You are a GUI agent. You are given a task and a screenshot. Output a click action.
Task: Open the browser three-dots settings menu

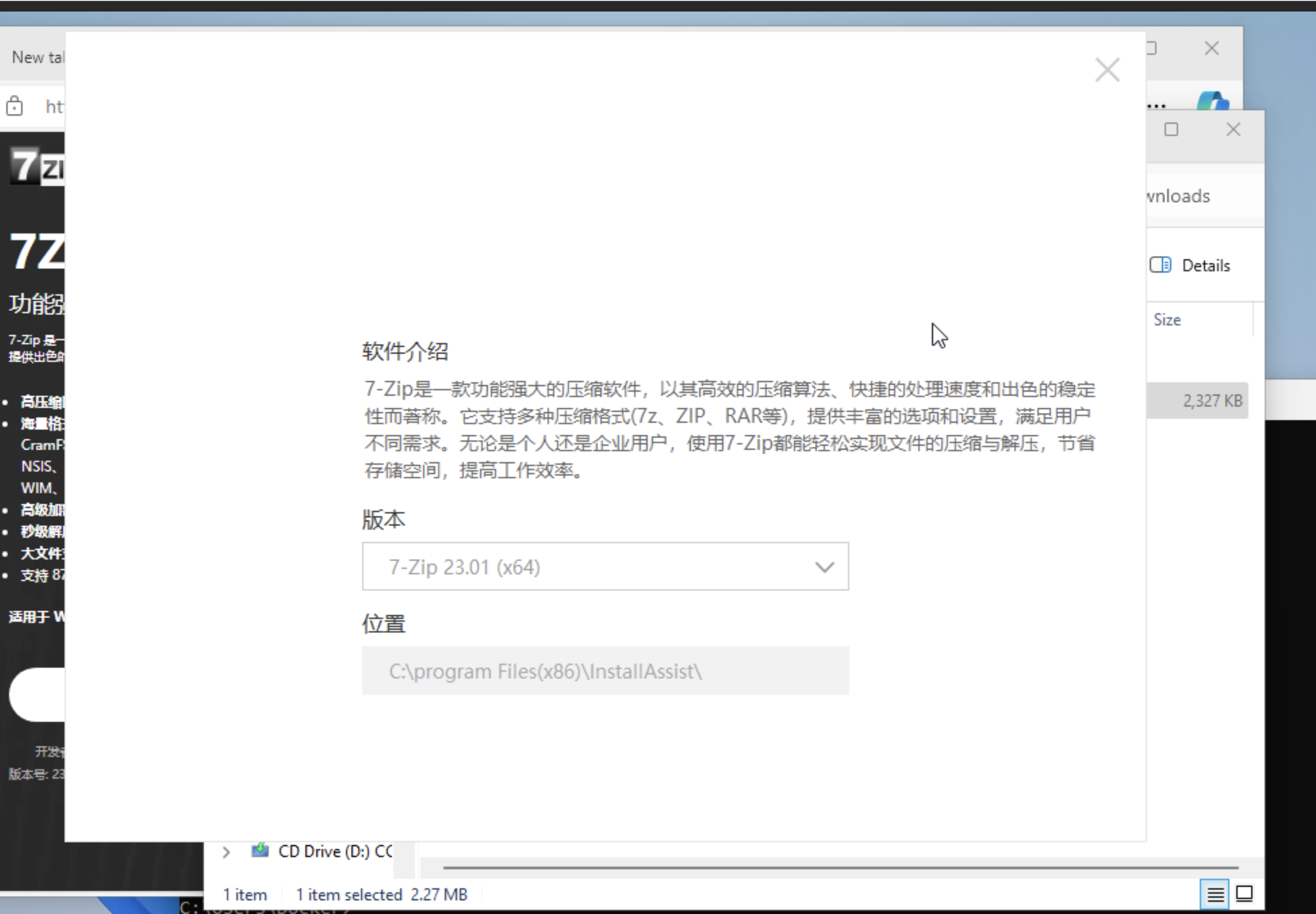[1157, 106]
